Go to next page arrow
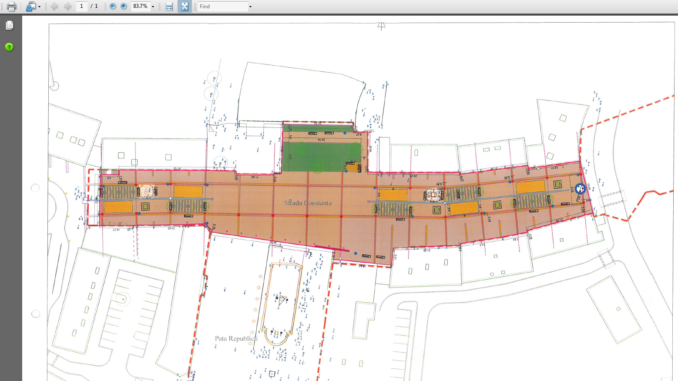This screenshot has height=381, width=678. 68,6
